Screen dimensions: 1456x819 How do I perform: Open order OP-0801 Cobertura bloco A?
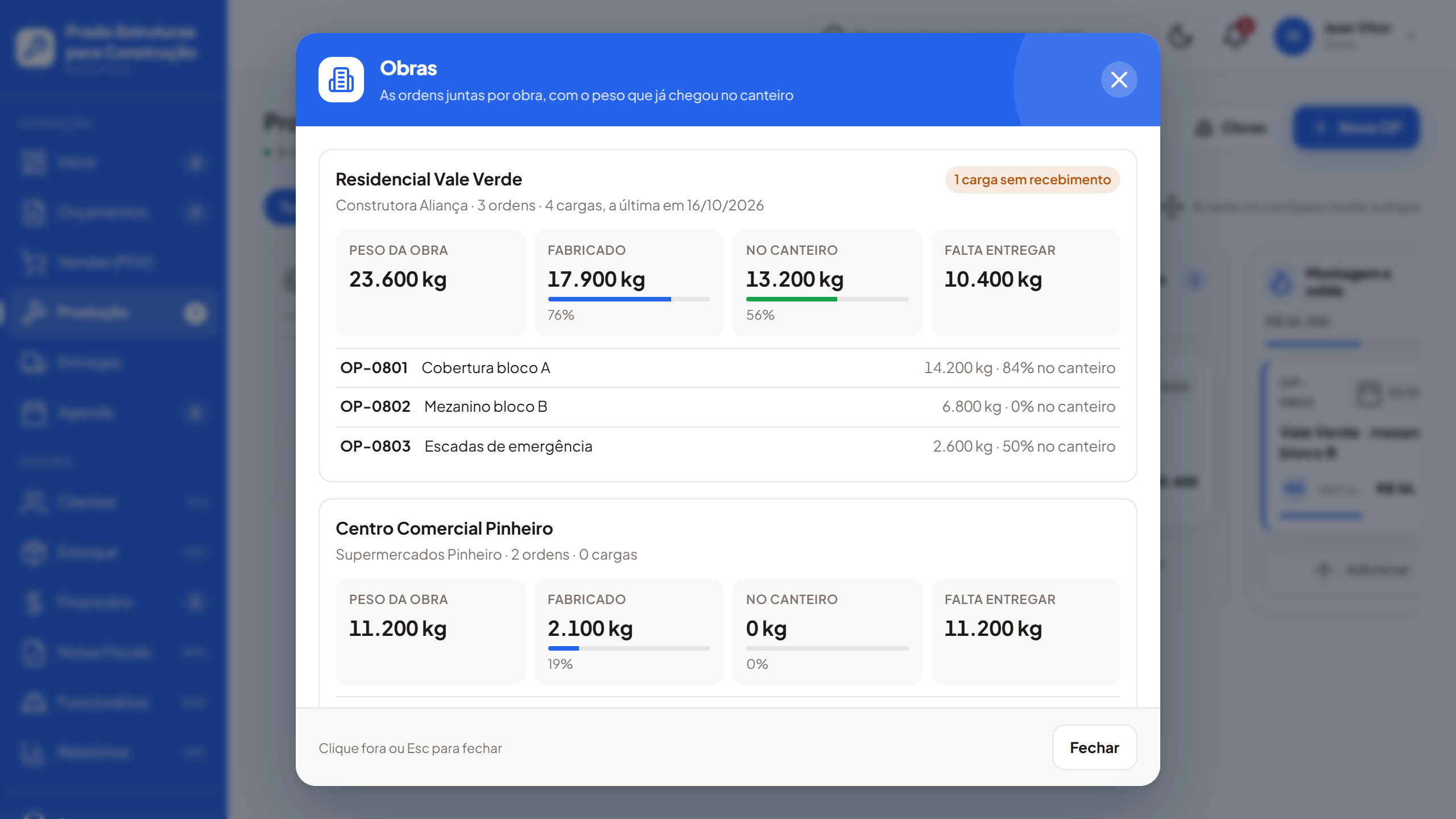(727, 368)
